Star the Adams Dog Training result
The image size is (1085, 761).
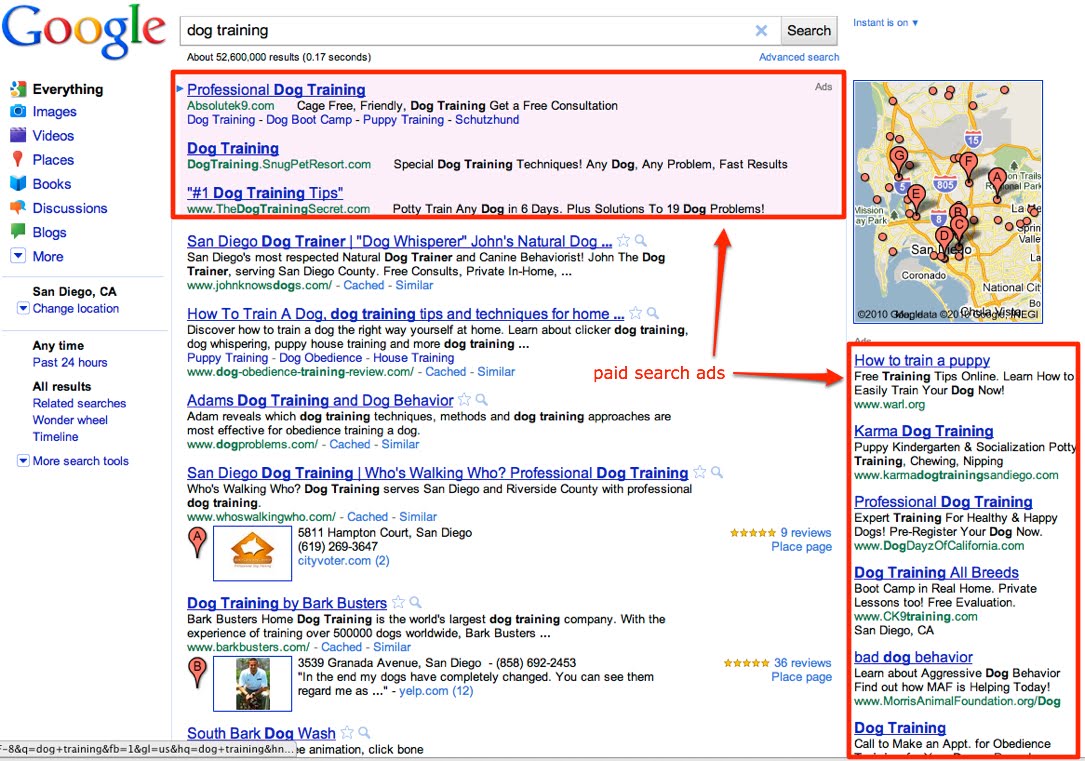[464, 400]
